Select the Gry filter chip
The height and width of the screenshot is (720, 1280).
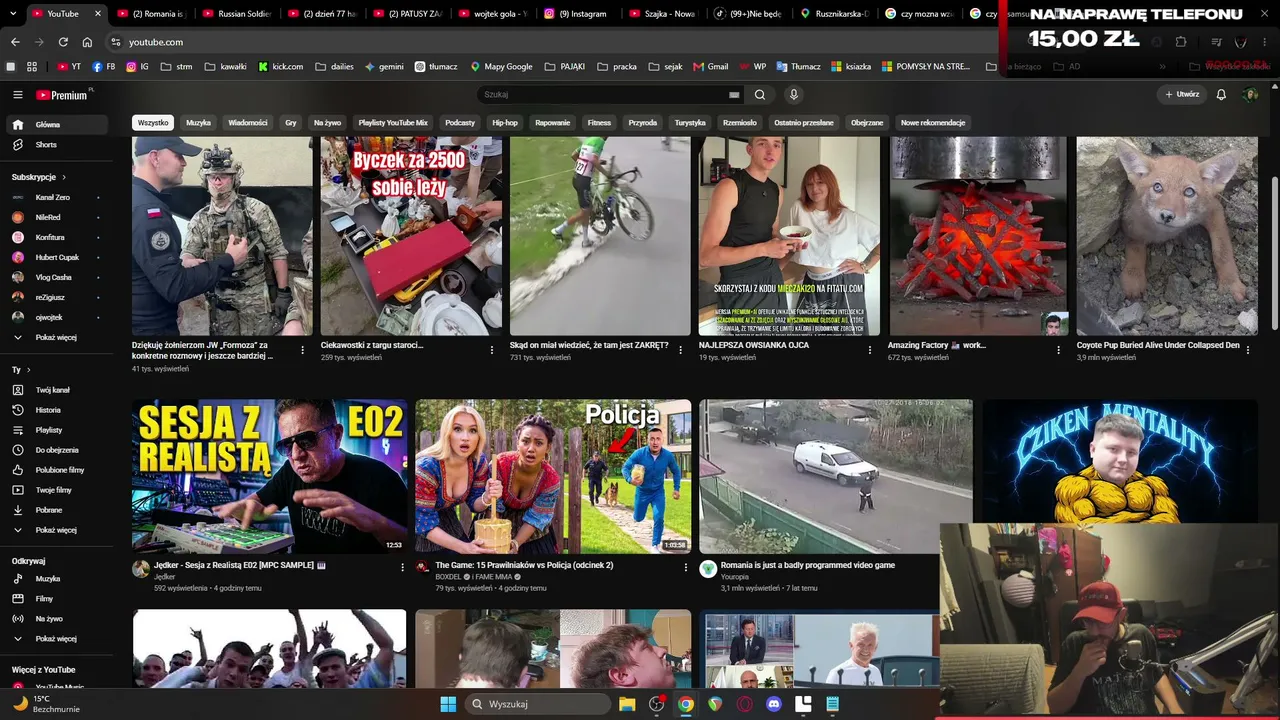tap(291, 123)
